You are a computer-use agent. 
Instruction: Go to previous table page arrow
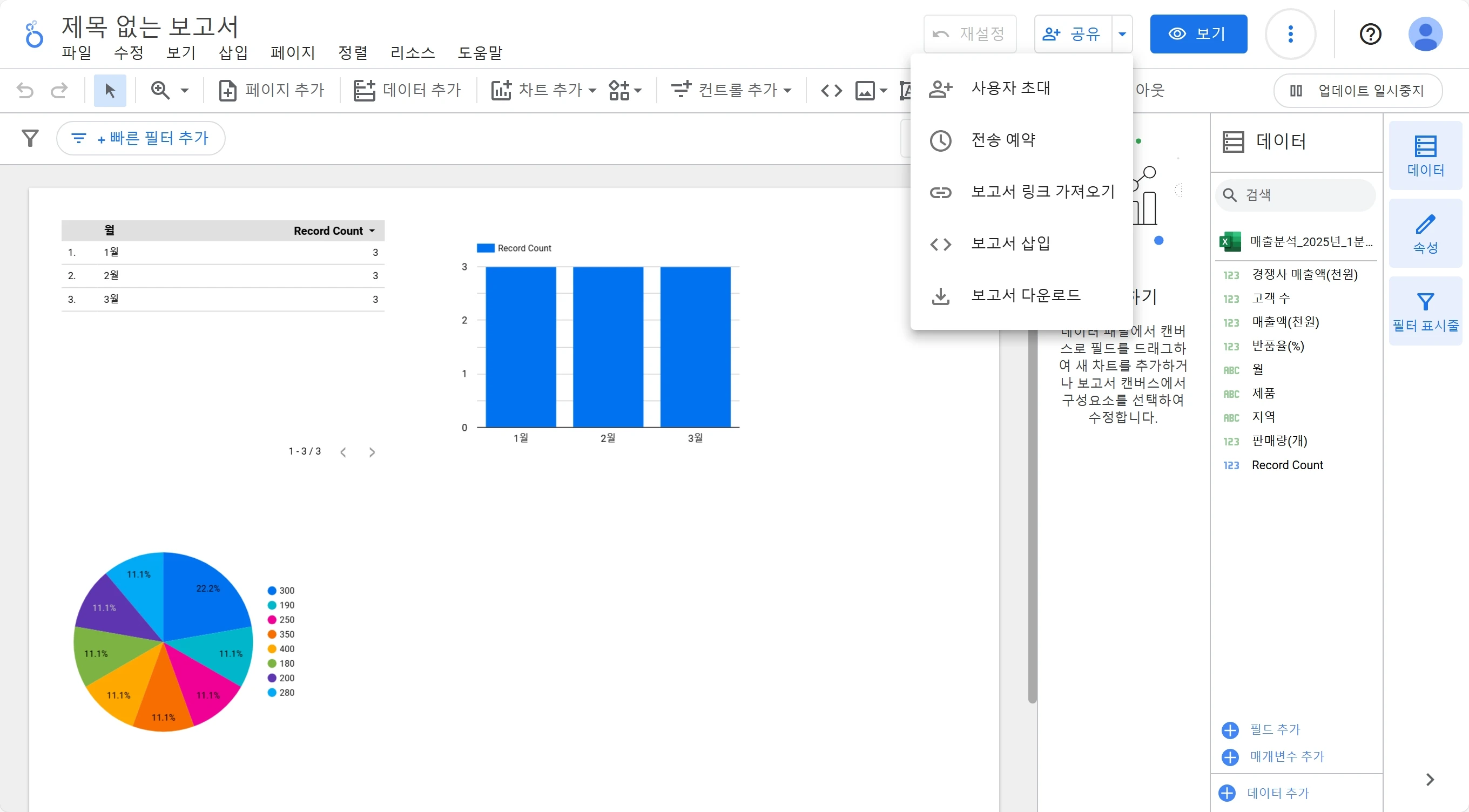pos(343,452)
